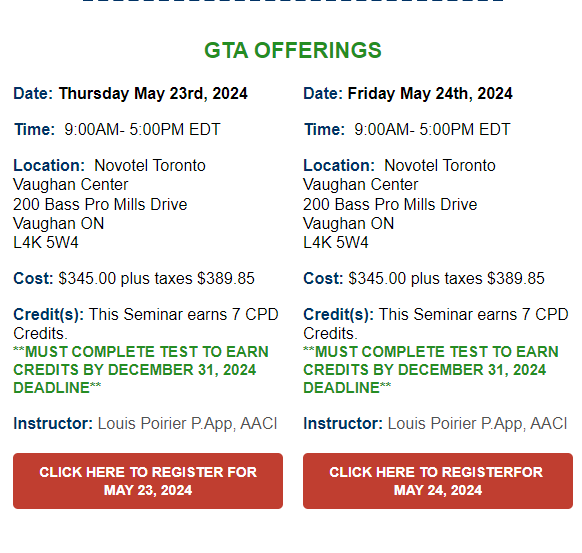Click green DECEMBER 31, 2024 deadline in Thursday listing
The width and height of the screenshot is (582, 553).
tap(182, 370)
